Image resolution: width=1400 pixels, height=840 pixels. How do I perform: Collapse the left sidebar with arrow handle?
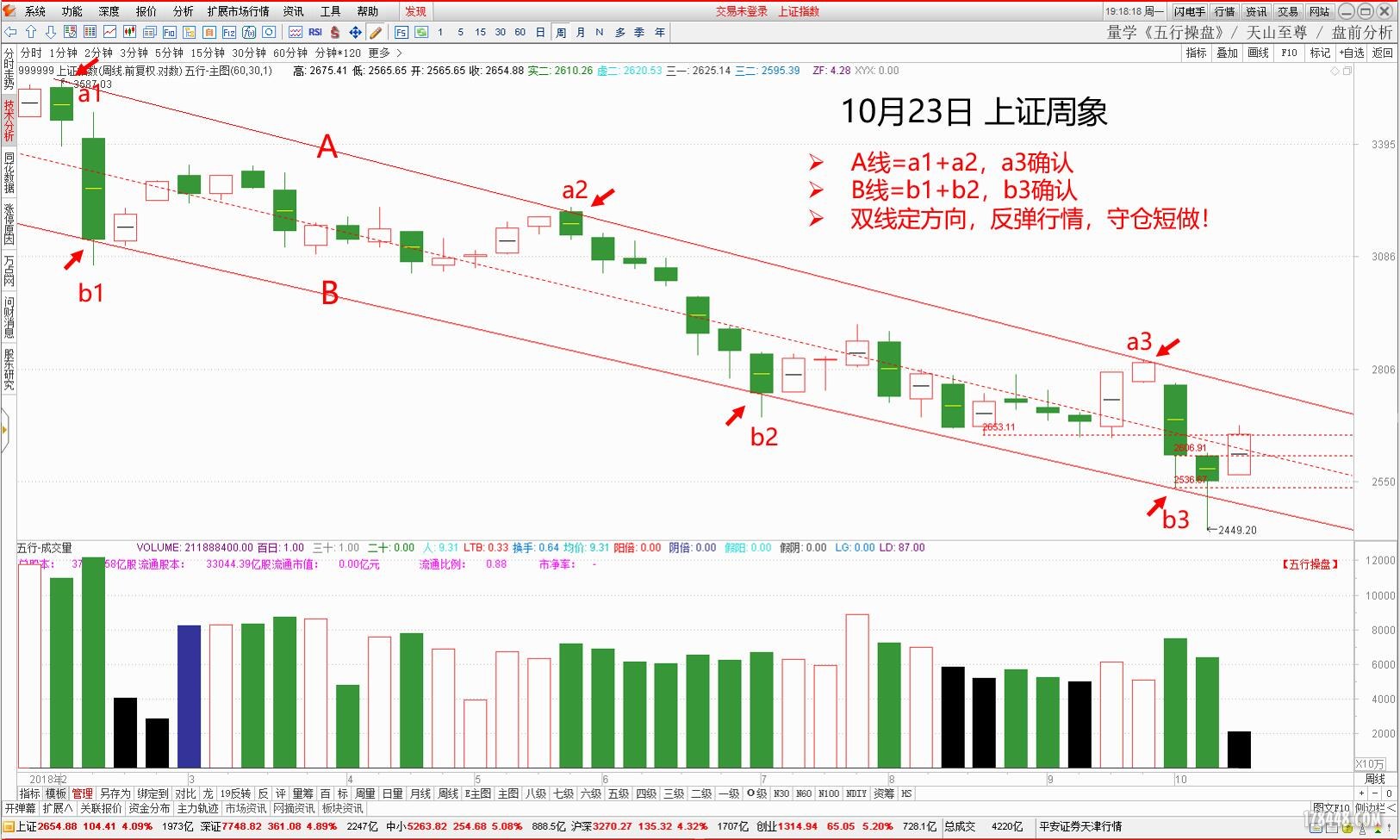4,428
